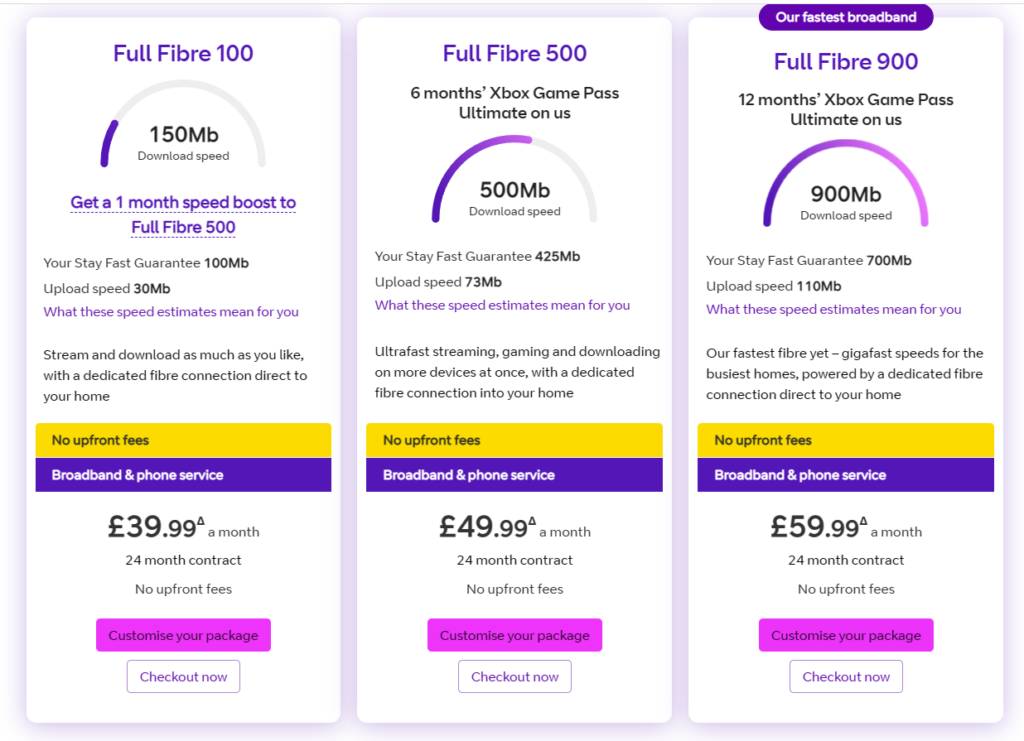This screenshot has width=1024, height=741.
Task: Click Checkout now under Full Fibre 900
Action: pos(845,676)
